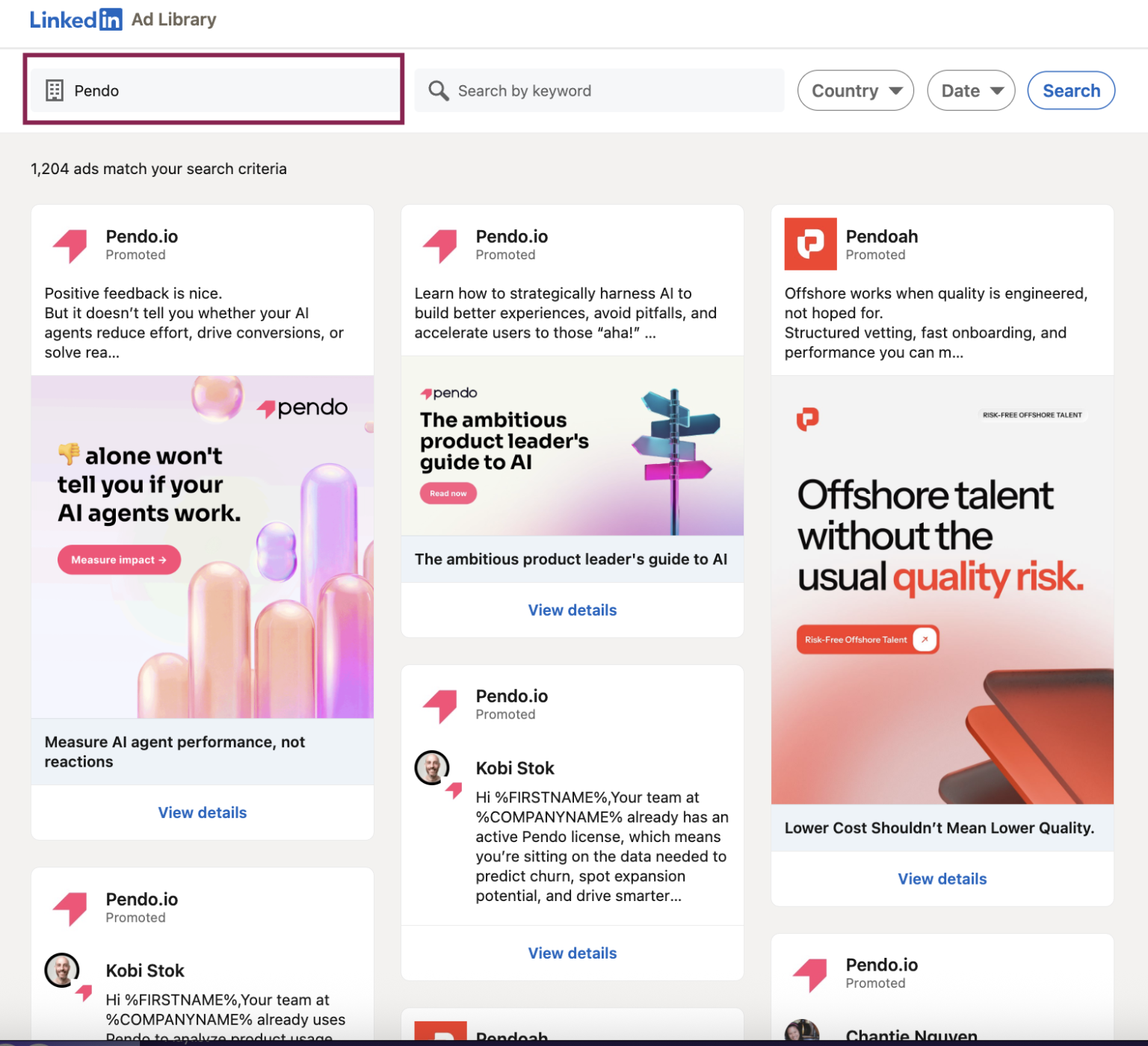Image resolution: width=1148 pixels, height=1046 pixels.
Task: Open the Country dropdown filter
Action: pyautogui.click(x=856, y=90)
